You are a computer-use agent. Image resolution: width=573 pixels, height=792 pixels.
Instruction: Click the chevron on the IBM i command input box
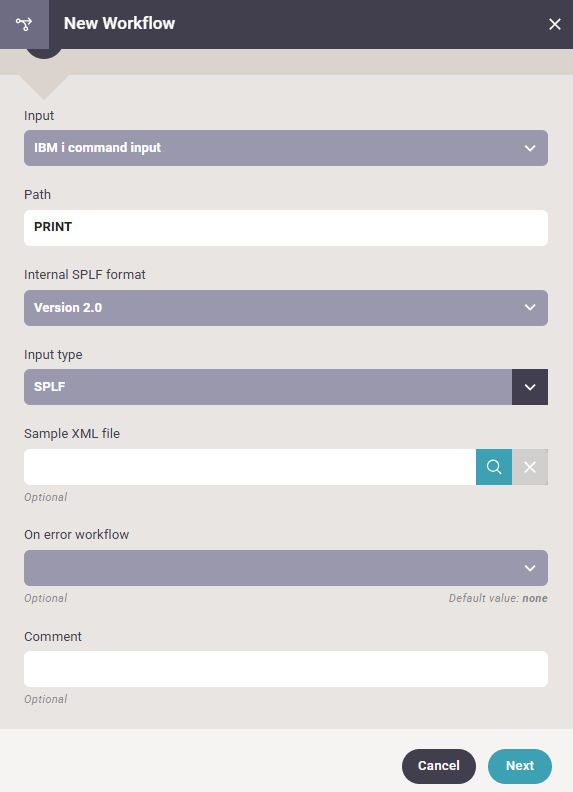pos(530,148)
